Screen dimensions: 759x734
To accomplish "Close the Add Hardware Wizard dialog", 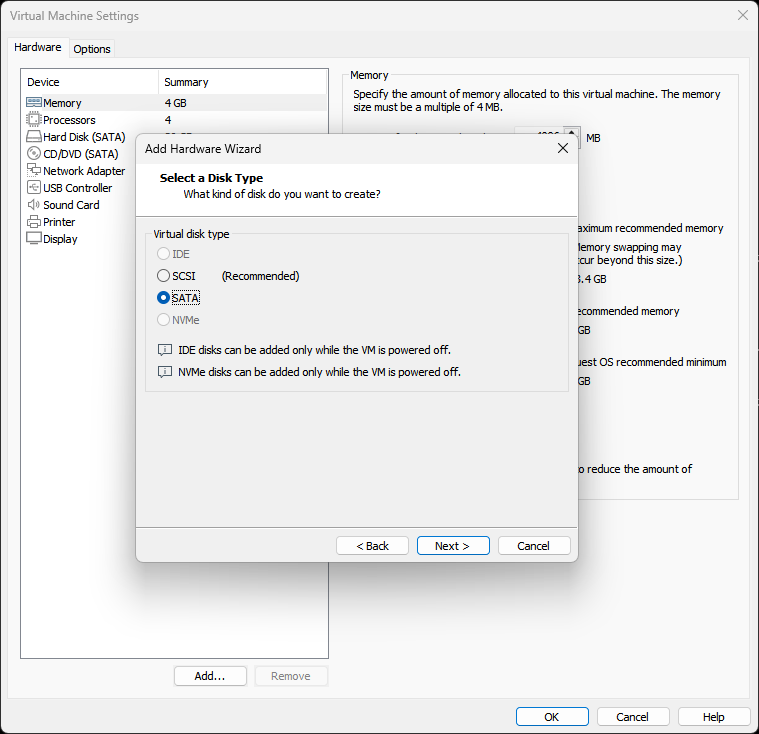I will pos(562,148).
